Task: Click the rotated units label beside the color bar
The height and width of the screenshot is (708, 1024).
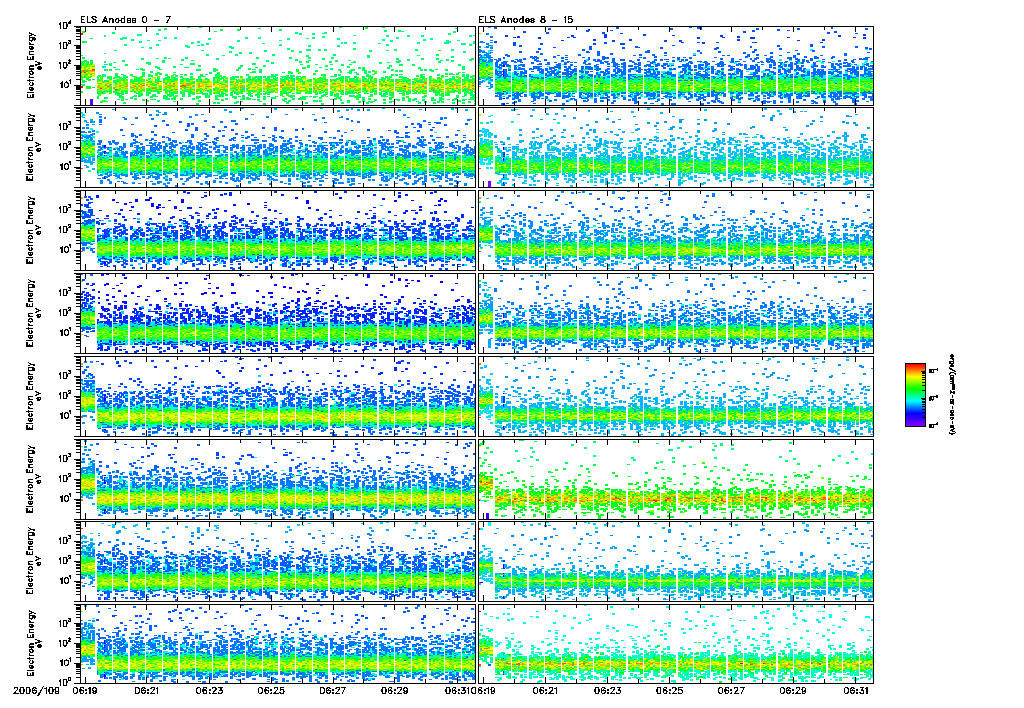Action: [x=952, y=395]
